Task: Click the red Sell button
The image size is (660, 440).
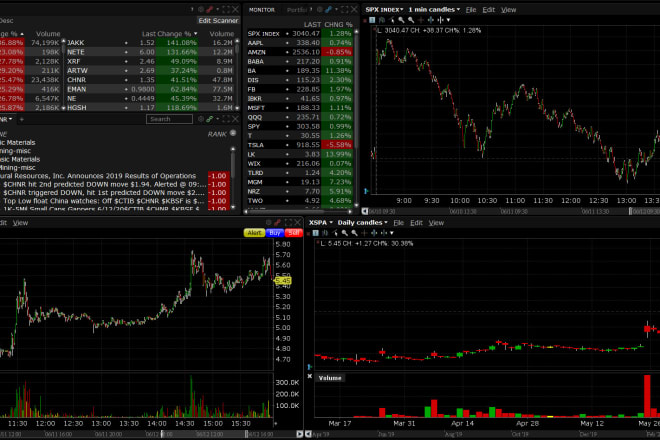Action: pyautogui.click(x=294, y=232)
